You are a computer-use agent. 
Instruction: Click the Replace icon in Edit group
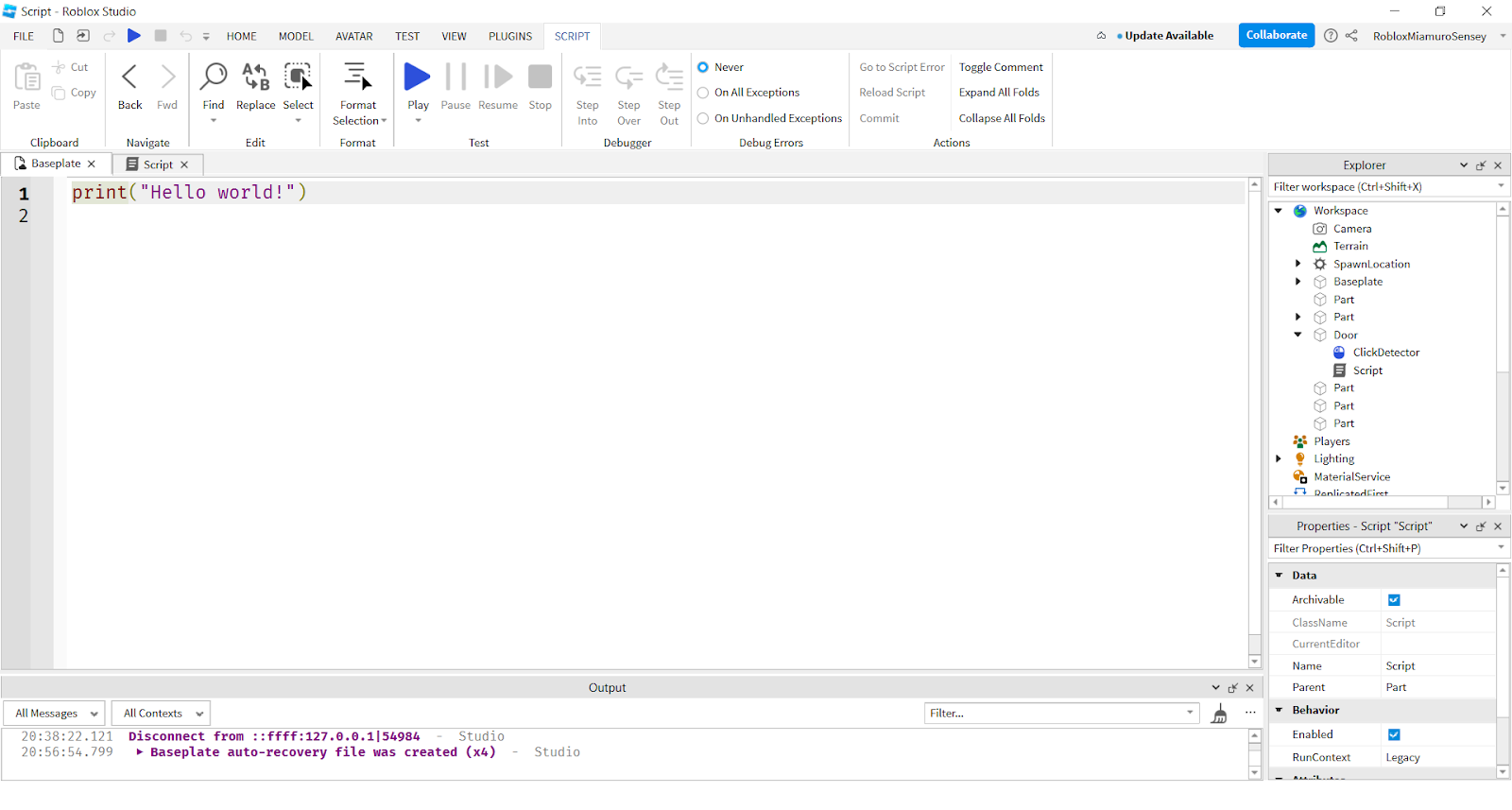(255, 78)
